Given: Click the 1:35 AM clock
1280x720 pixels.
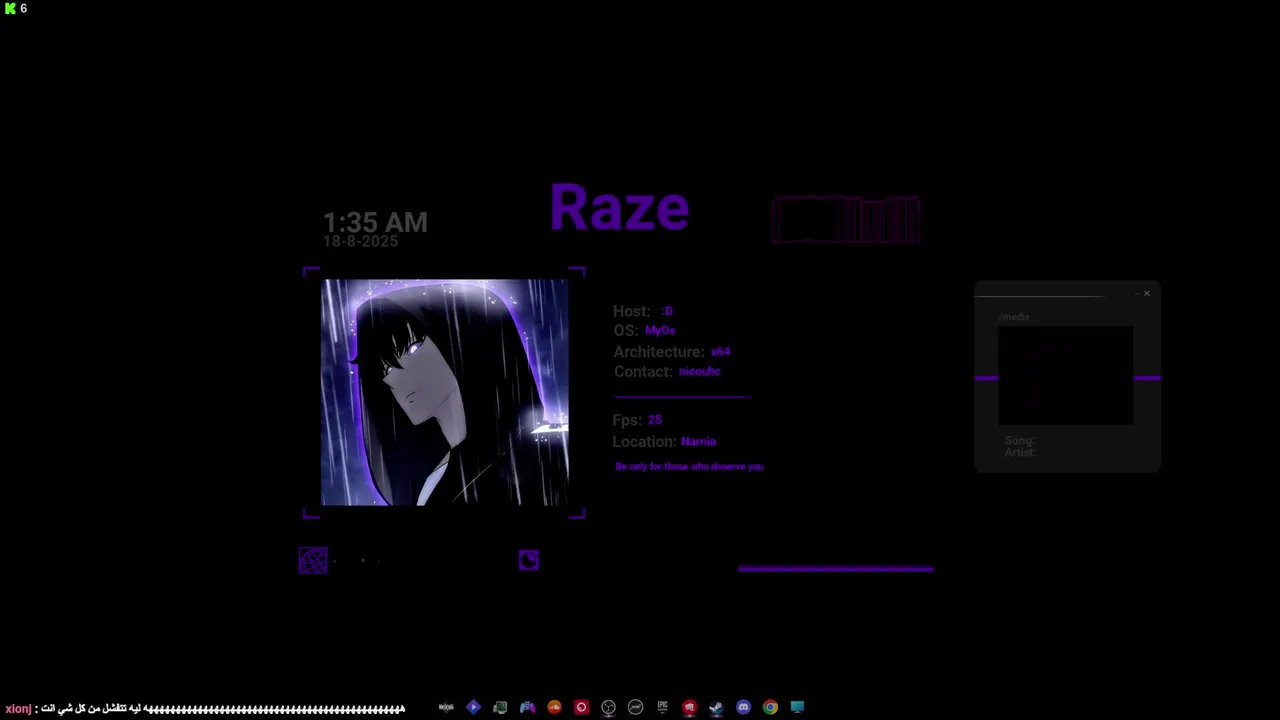Looking at the screenshot, I should [375, 222].
